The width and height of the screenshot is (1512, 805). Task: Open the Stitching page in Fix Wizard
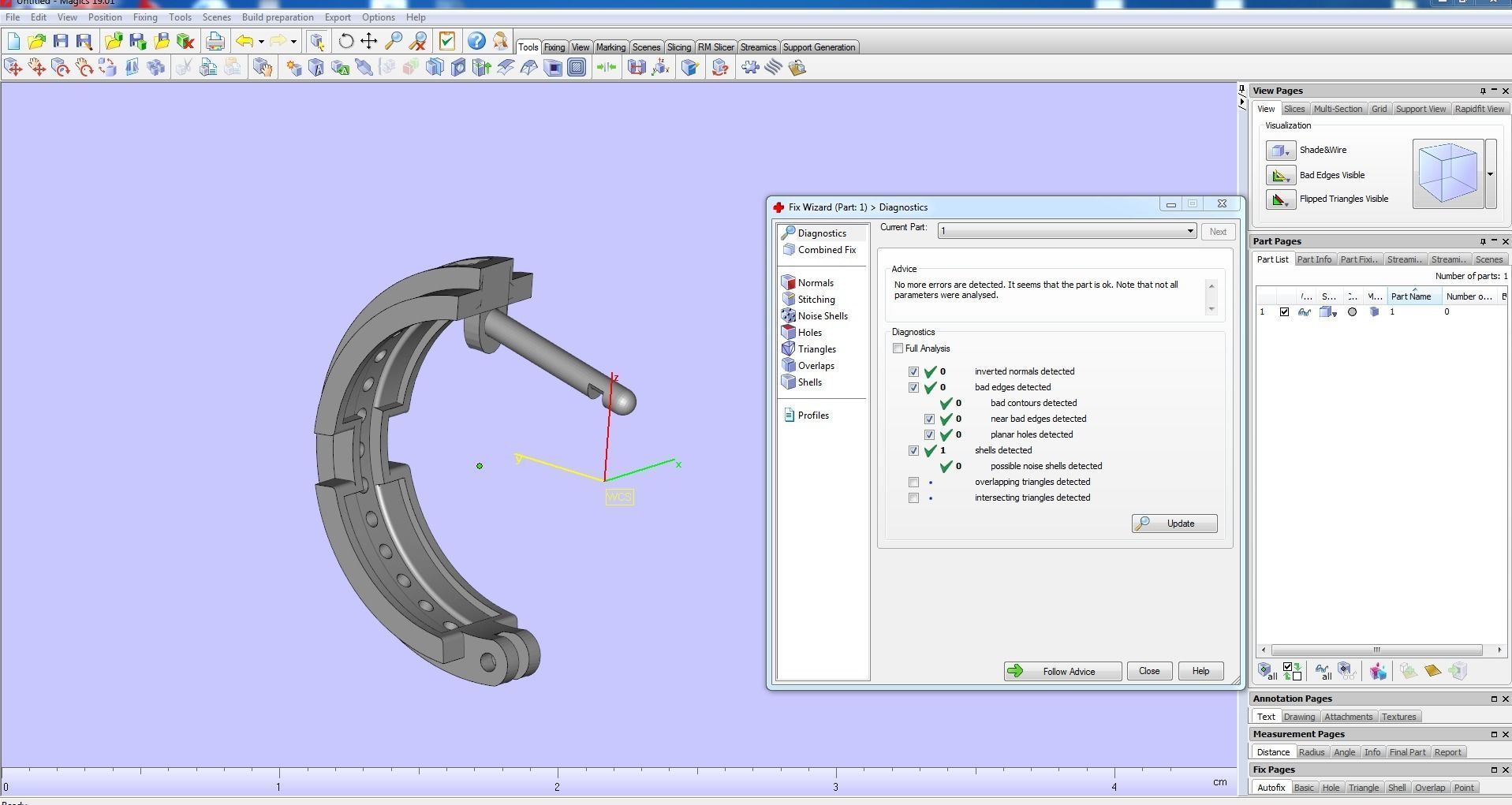click(816, 300)
